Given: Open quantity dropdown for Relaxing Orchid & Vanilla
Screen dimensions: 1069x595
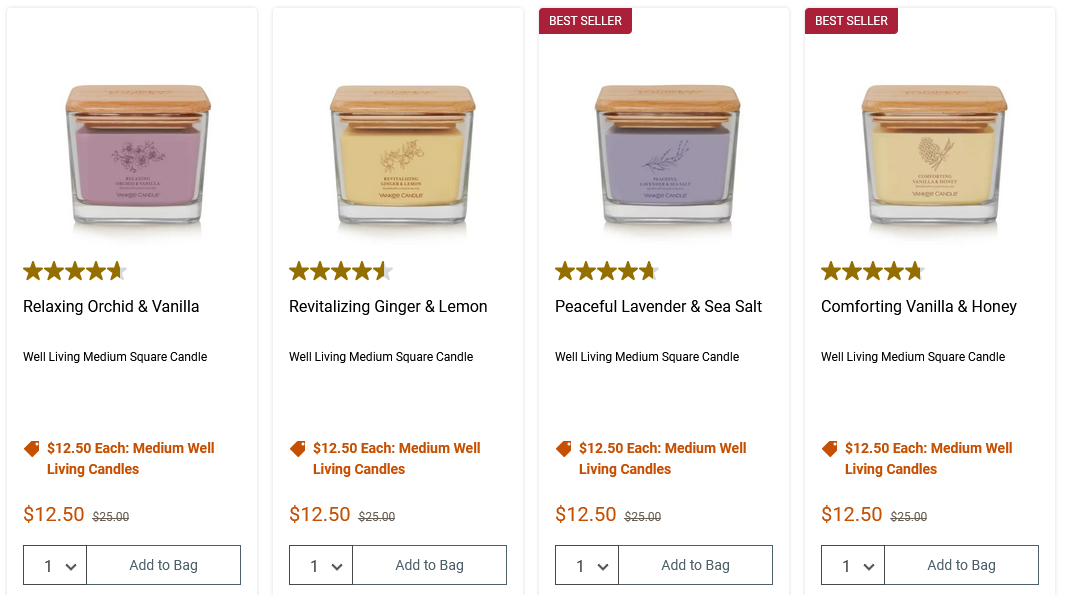Looking at the screenshot, I should click(56, 565).
